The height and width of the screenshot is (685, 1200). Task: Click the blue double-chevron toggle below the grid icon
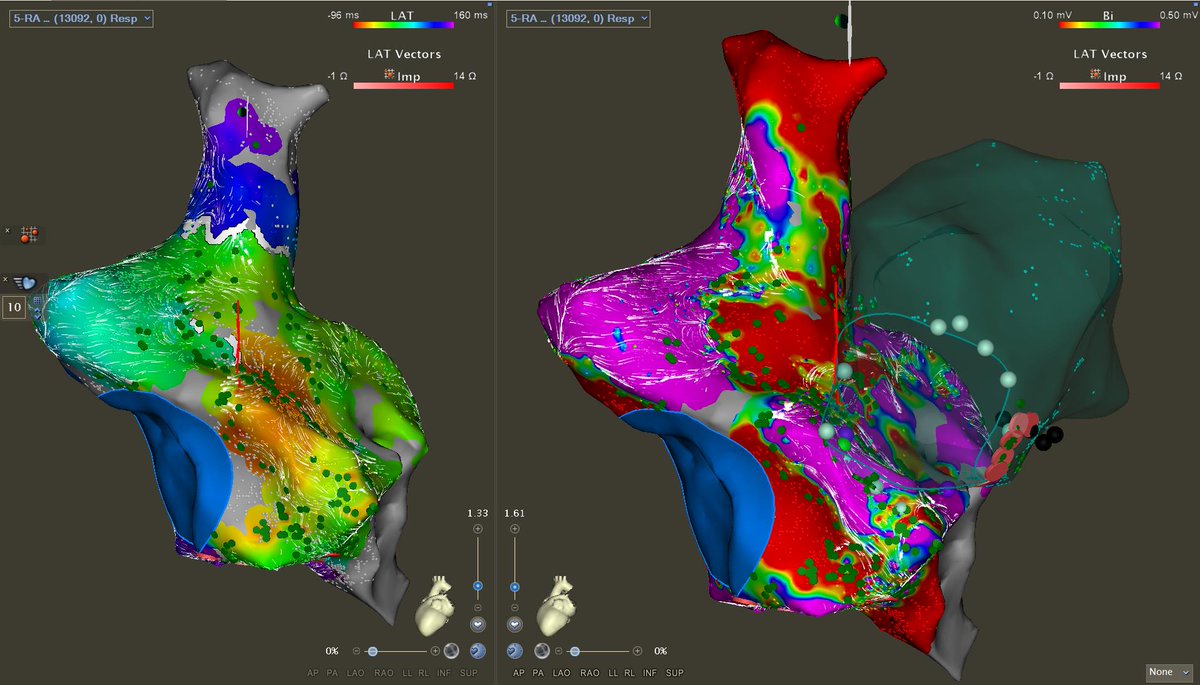pos(37,313)
